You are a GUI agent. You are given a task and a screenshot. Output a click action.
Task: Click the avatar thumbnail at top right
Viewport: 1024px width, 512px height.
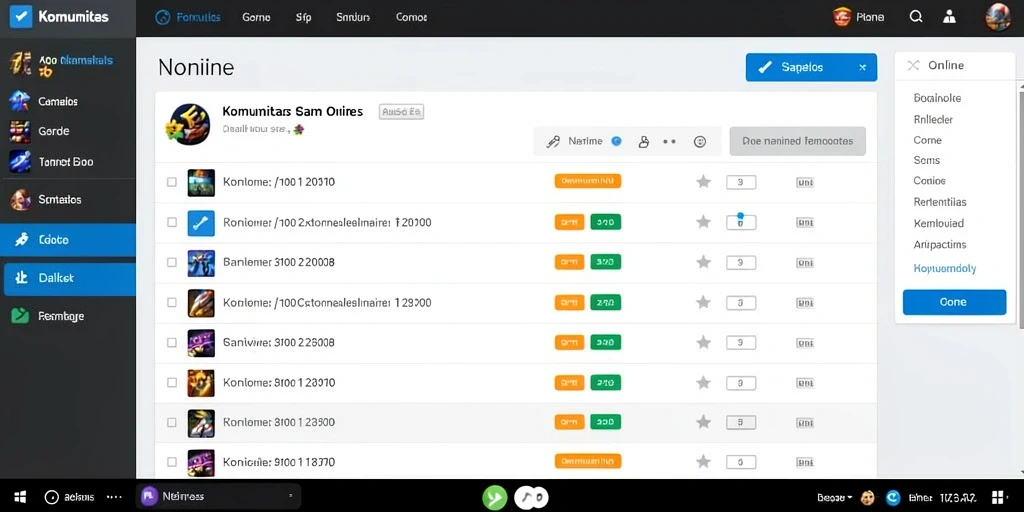(998, 17)
